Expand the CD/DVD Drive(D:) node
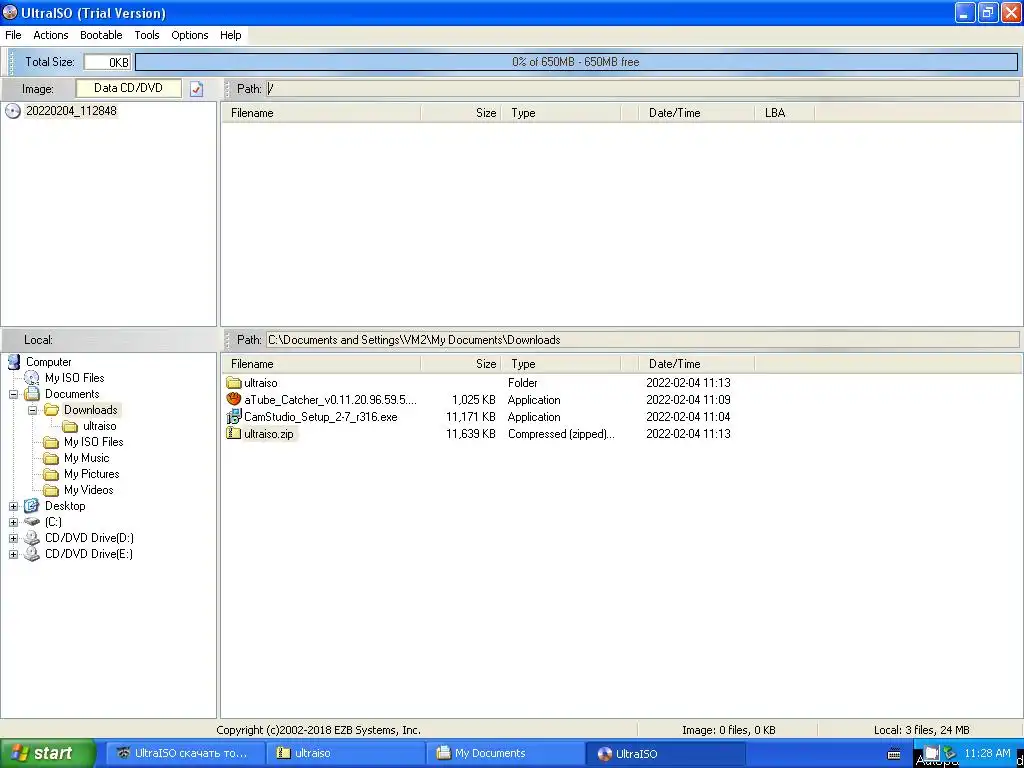This screenshot has height=768, width=1024. (x=13, y=538)
